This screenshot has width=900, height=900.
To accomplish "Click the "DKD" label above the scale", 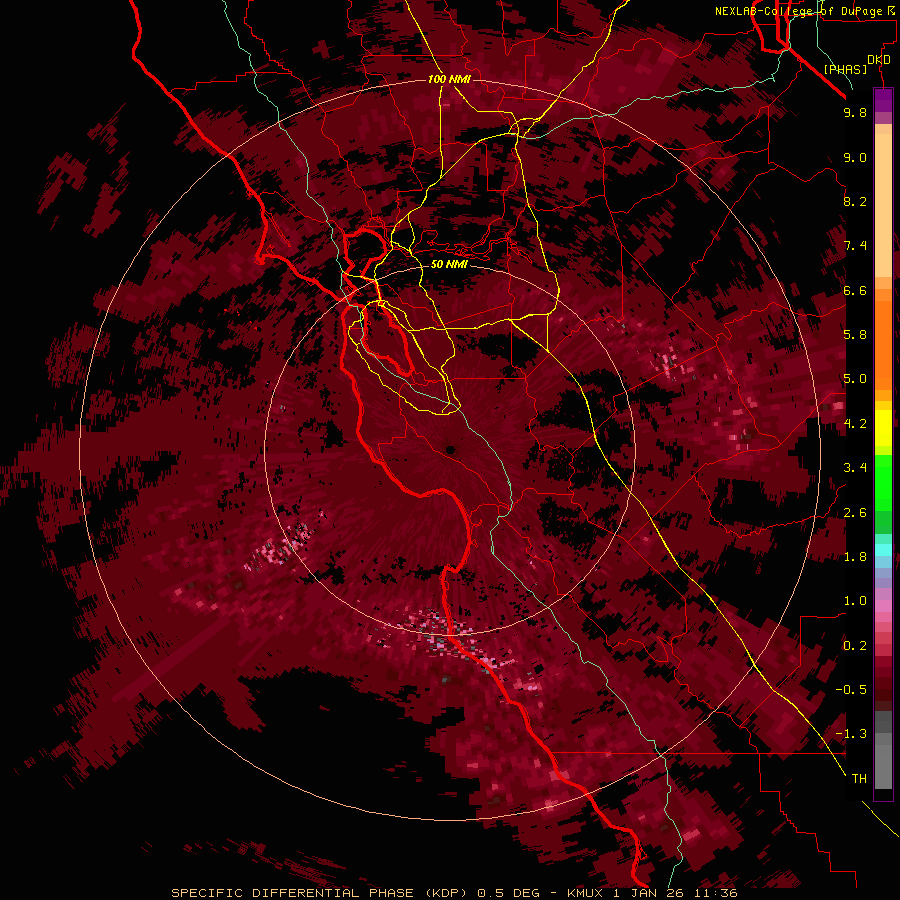I will [x=879, y=60].
